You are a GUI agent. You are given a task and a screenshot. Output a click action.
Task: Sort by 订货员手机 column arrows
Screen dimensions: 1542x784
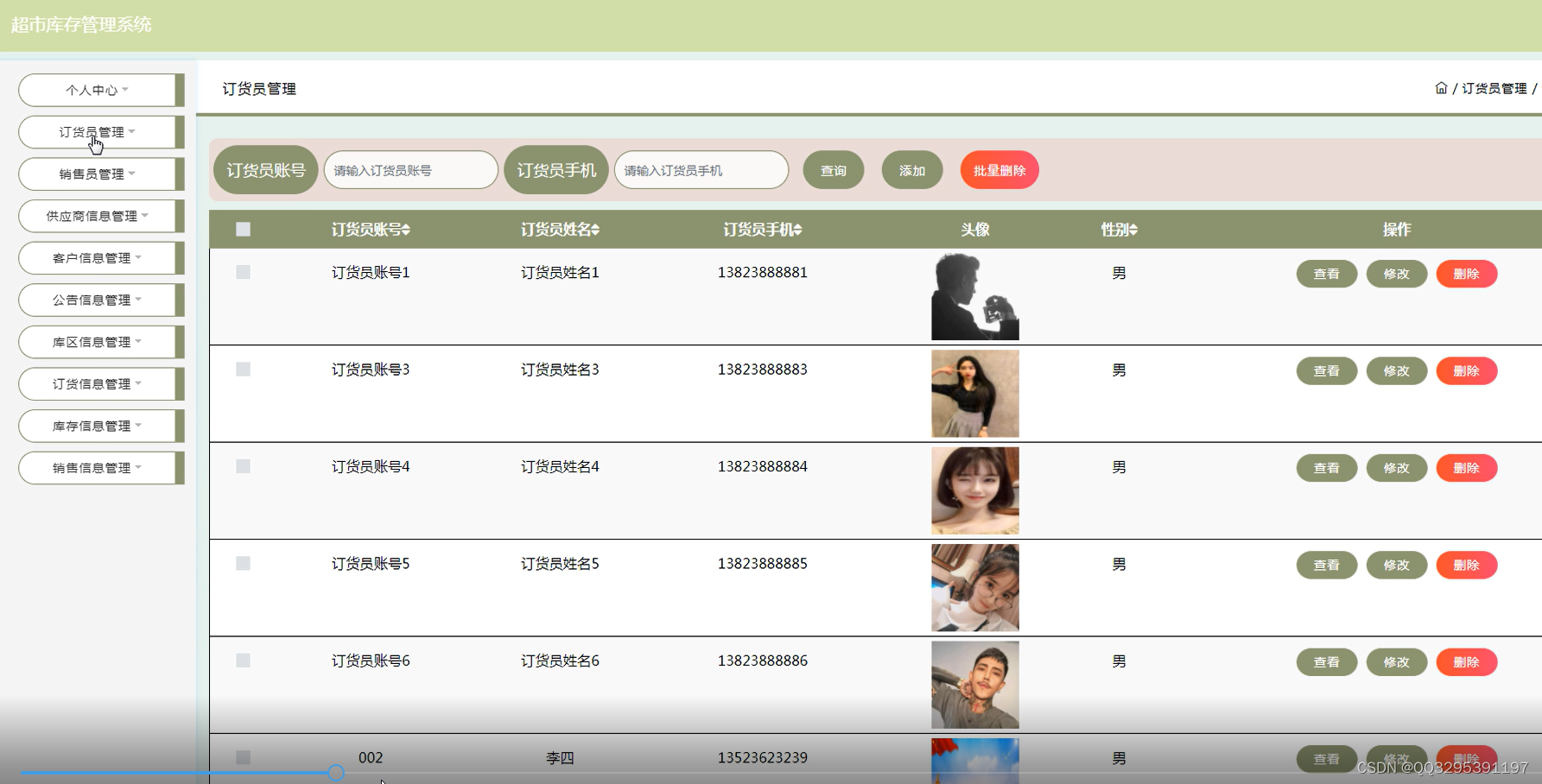coord(797,230)
